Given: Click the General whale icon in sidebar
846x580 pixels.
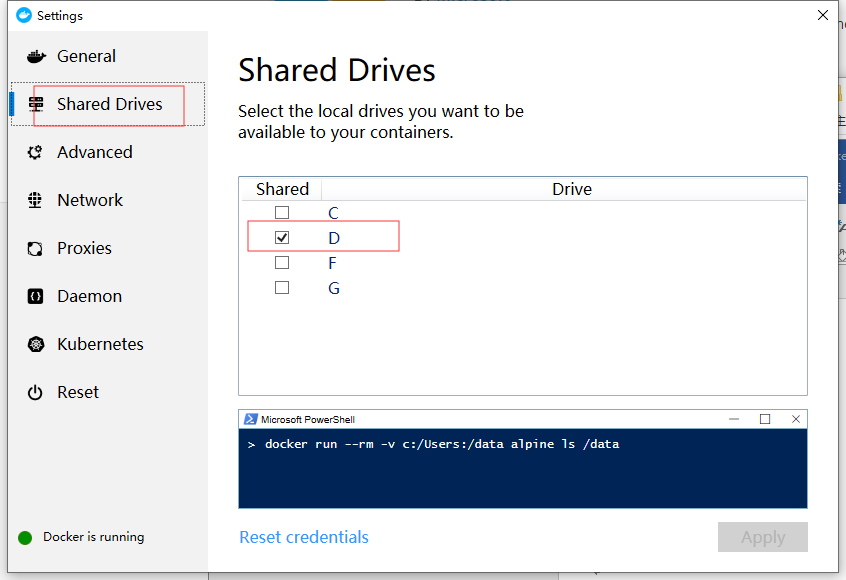Looking at the screenshot, I should tap(36, 56).
